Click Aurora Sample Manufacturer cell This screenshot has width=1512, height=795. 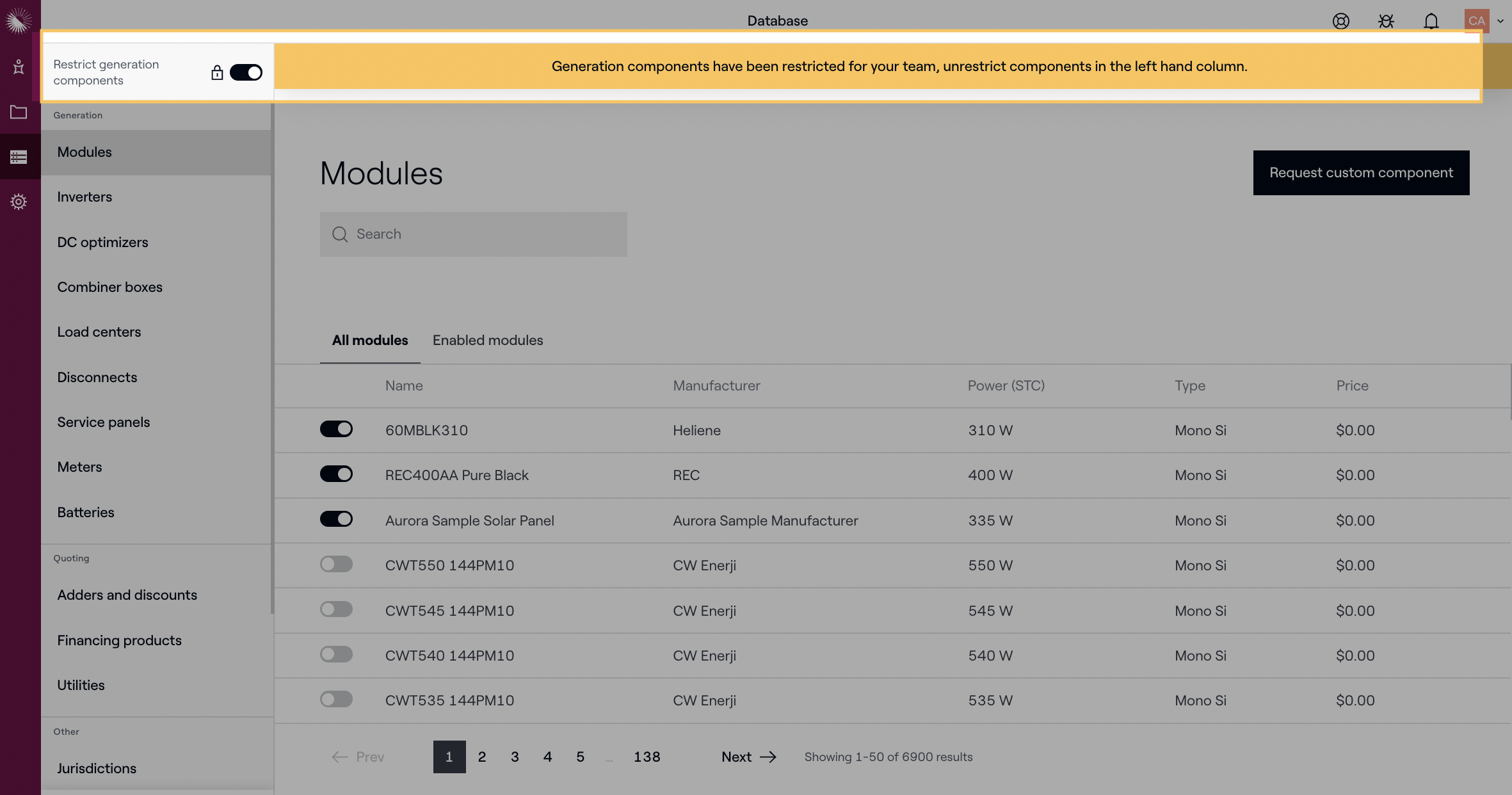tap(766, 520)
